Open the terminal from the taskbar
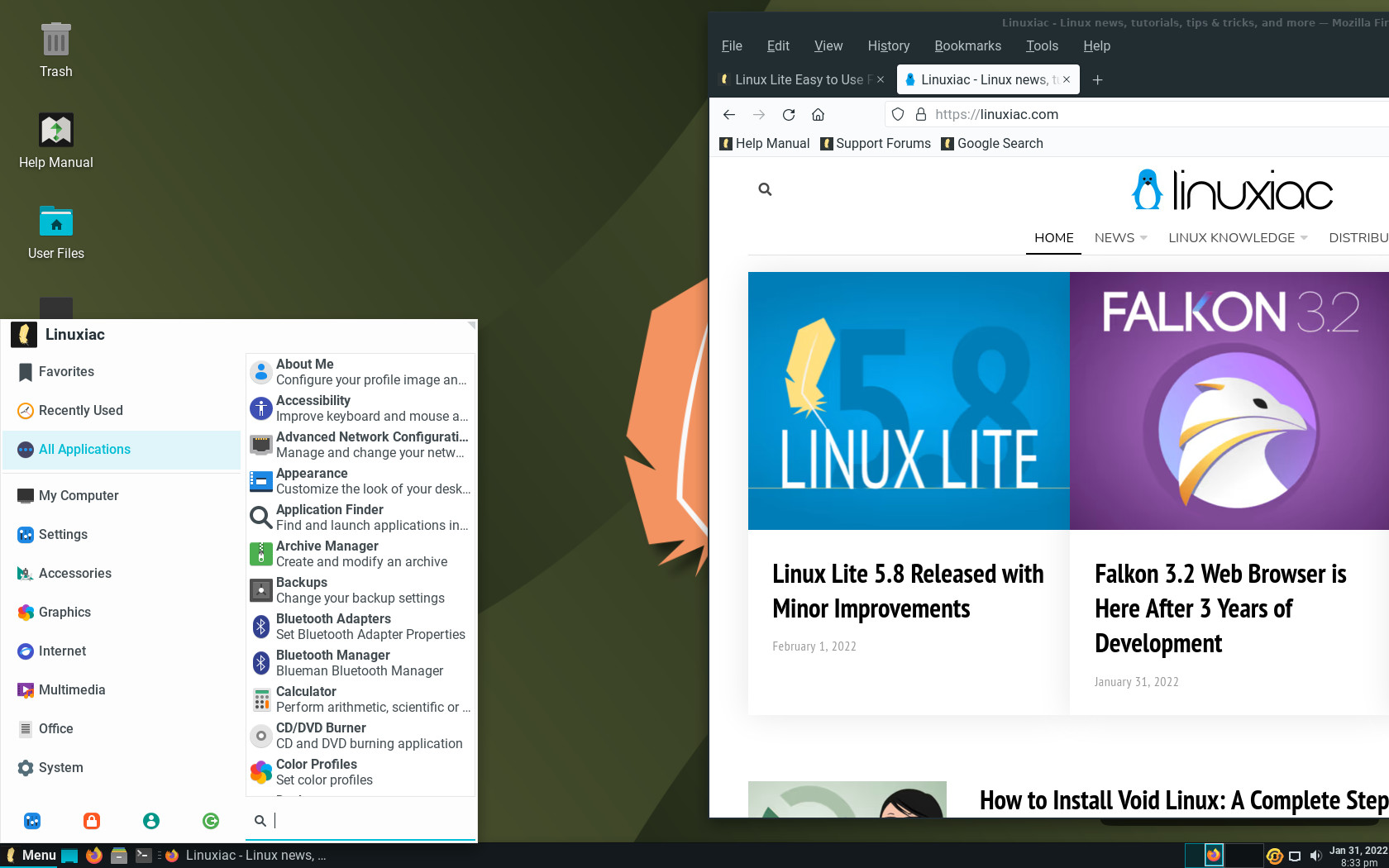The width and height of the screenshot is (1389, 868). click(x=144, y=855)
